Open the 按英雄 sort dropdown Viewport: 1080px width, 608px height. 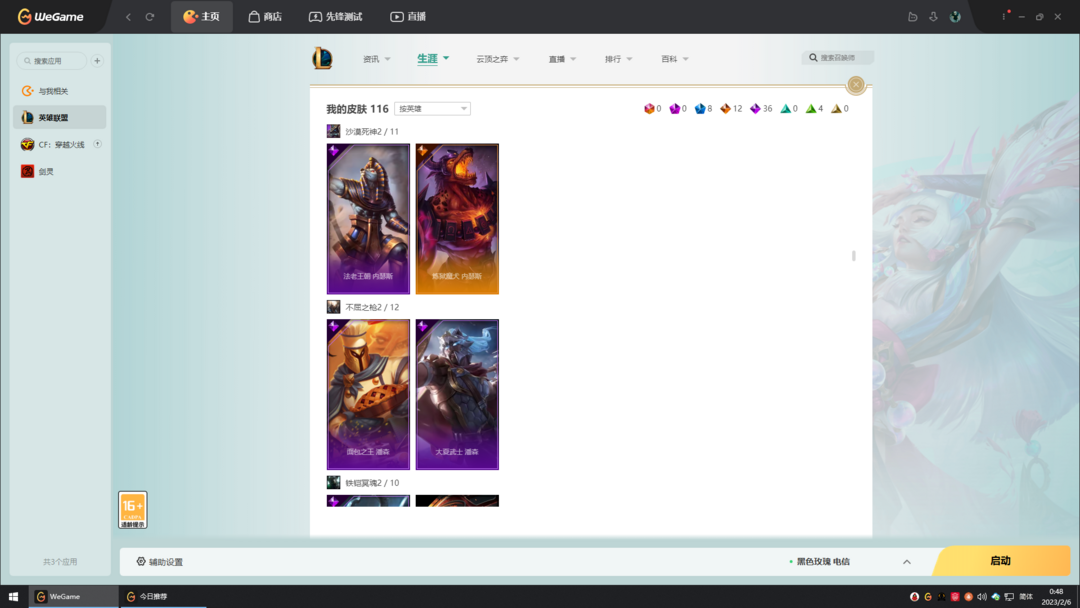(433, 109)
